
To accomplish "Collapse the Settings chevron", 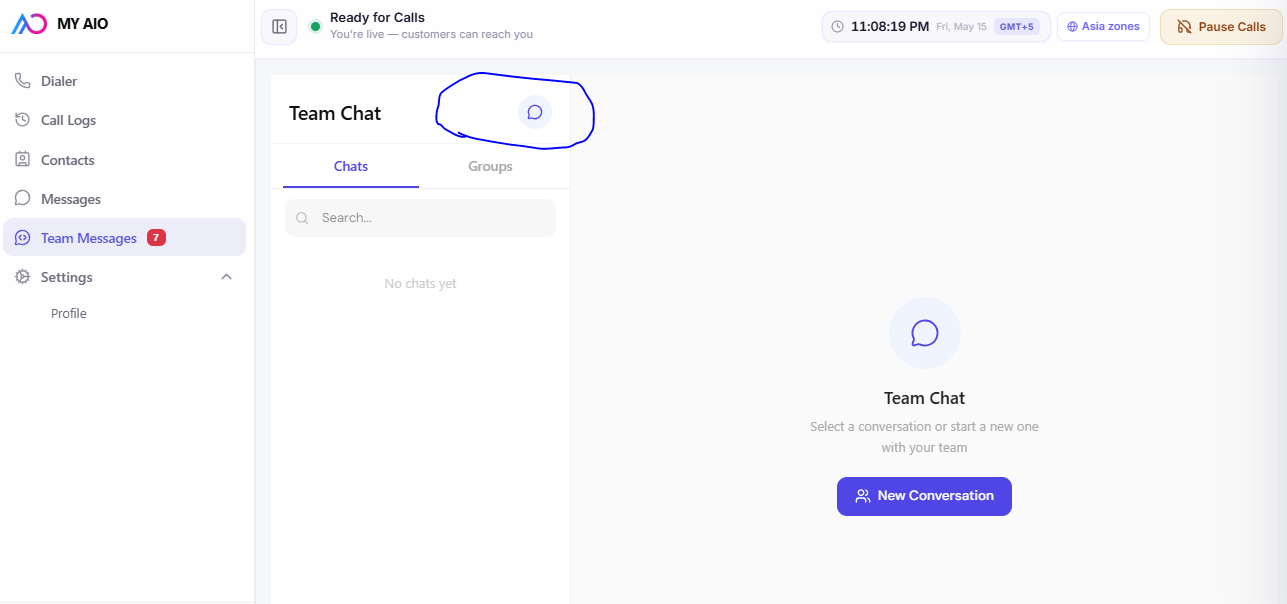I will pos(226,277).
